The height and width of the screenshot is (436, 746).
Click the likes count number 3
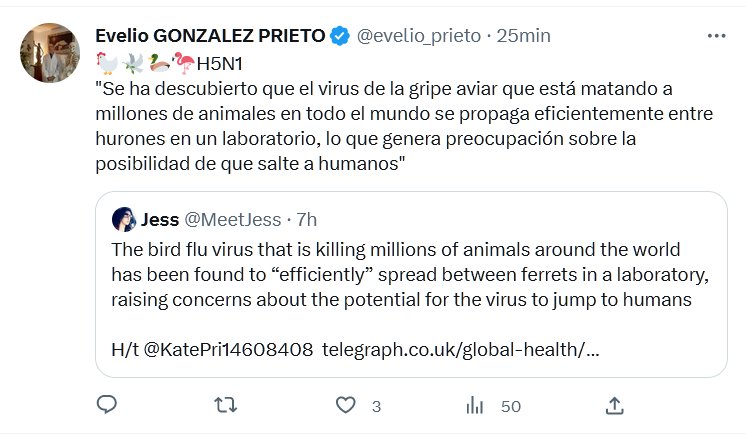376,406
